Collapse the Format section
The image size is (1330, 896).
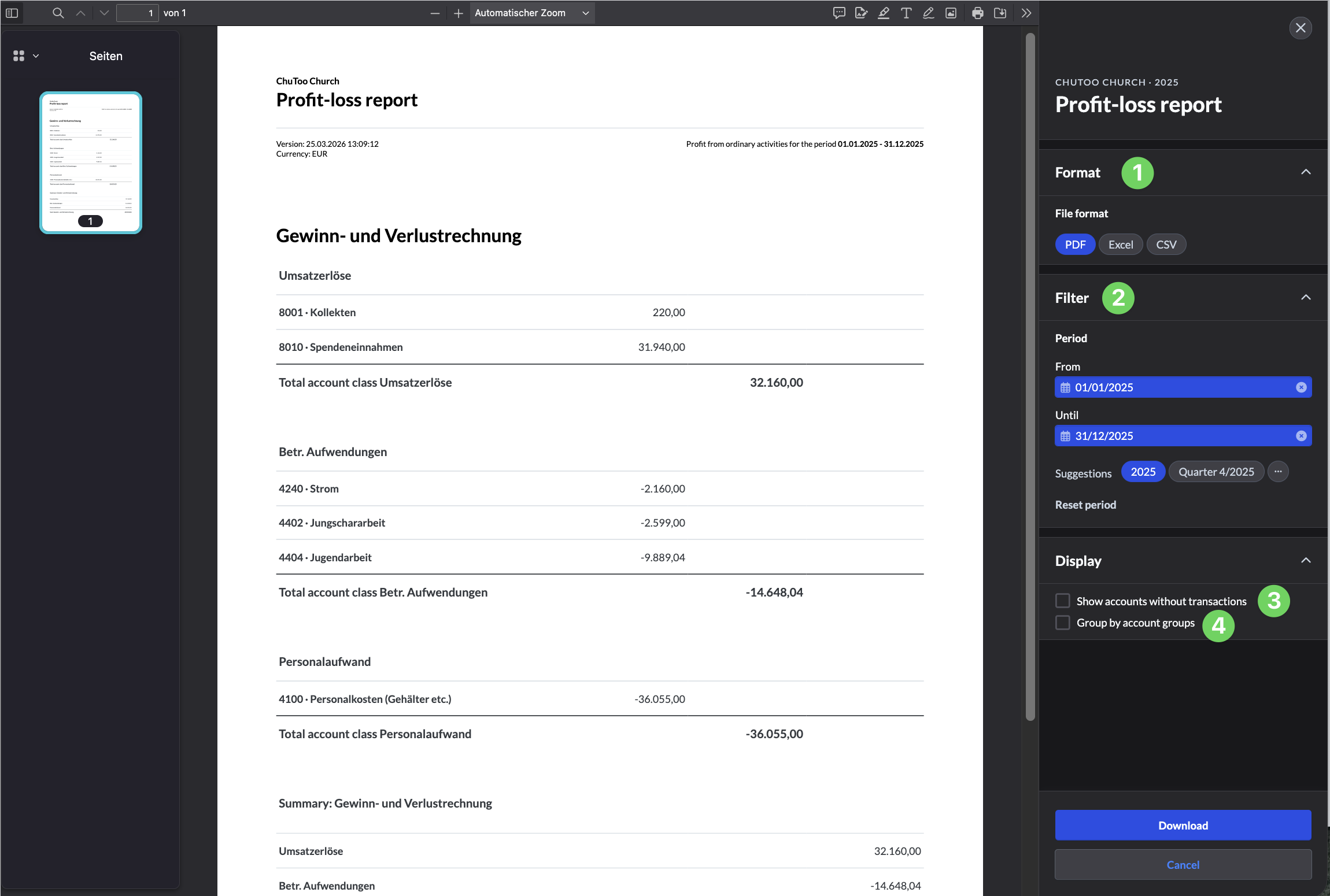[1306, 172]
